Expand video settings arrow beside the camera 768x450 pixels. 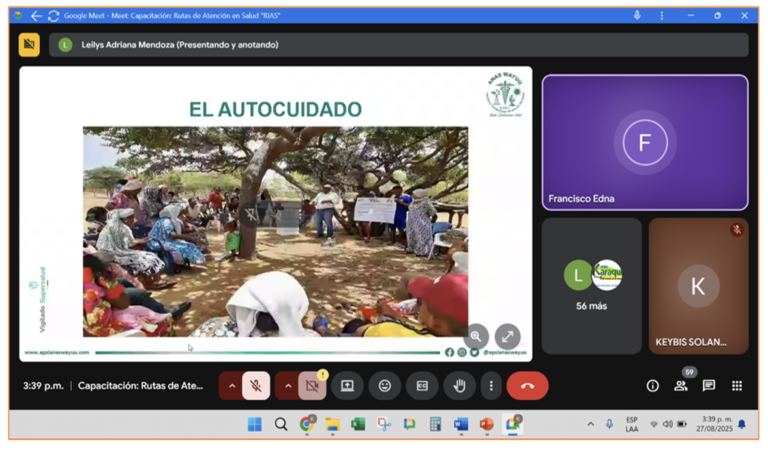[x=288, y=386]
